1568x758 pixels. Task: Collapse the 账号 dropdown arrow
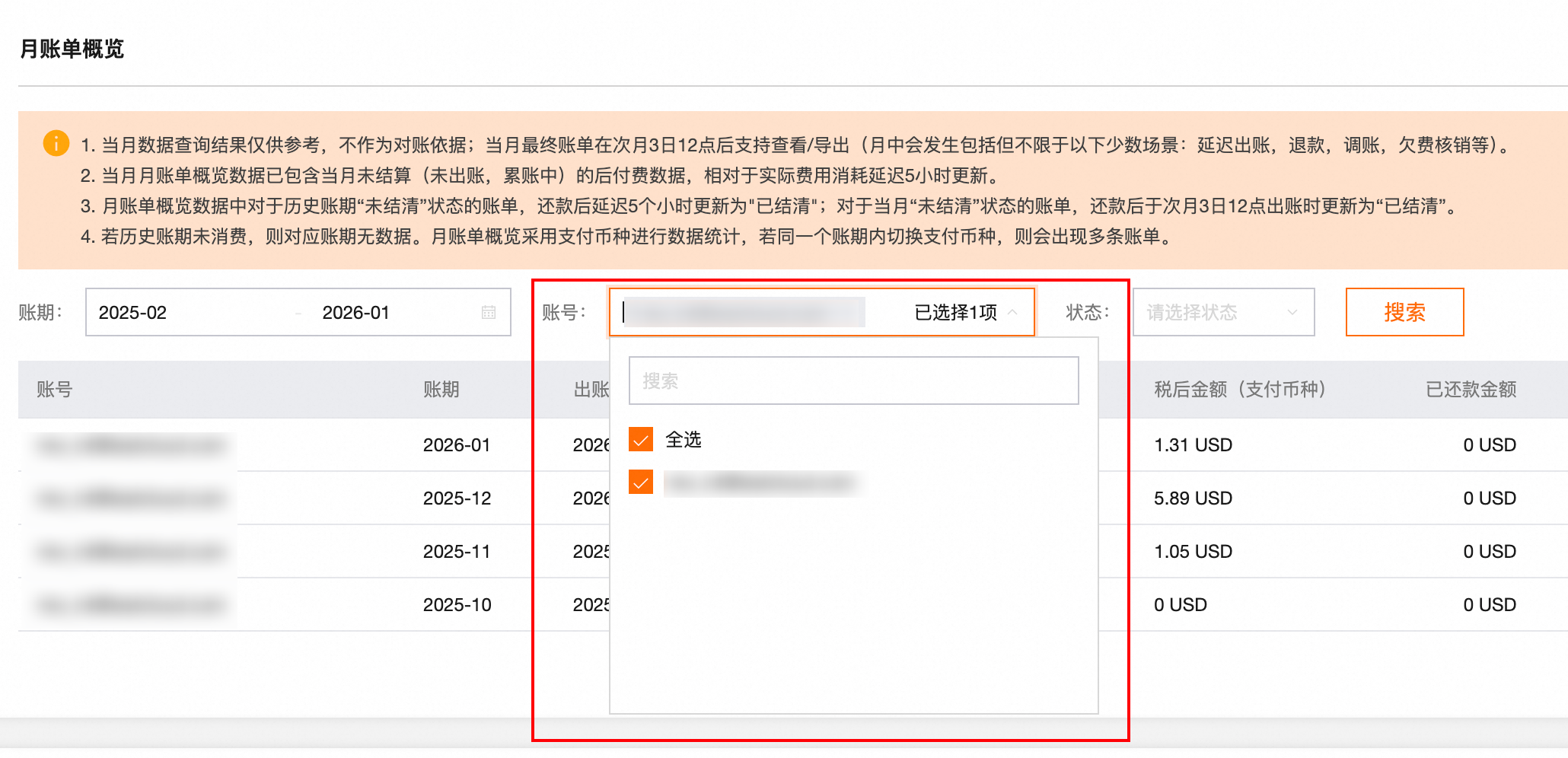click(x=1012, y=312)
